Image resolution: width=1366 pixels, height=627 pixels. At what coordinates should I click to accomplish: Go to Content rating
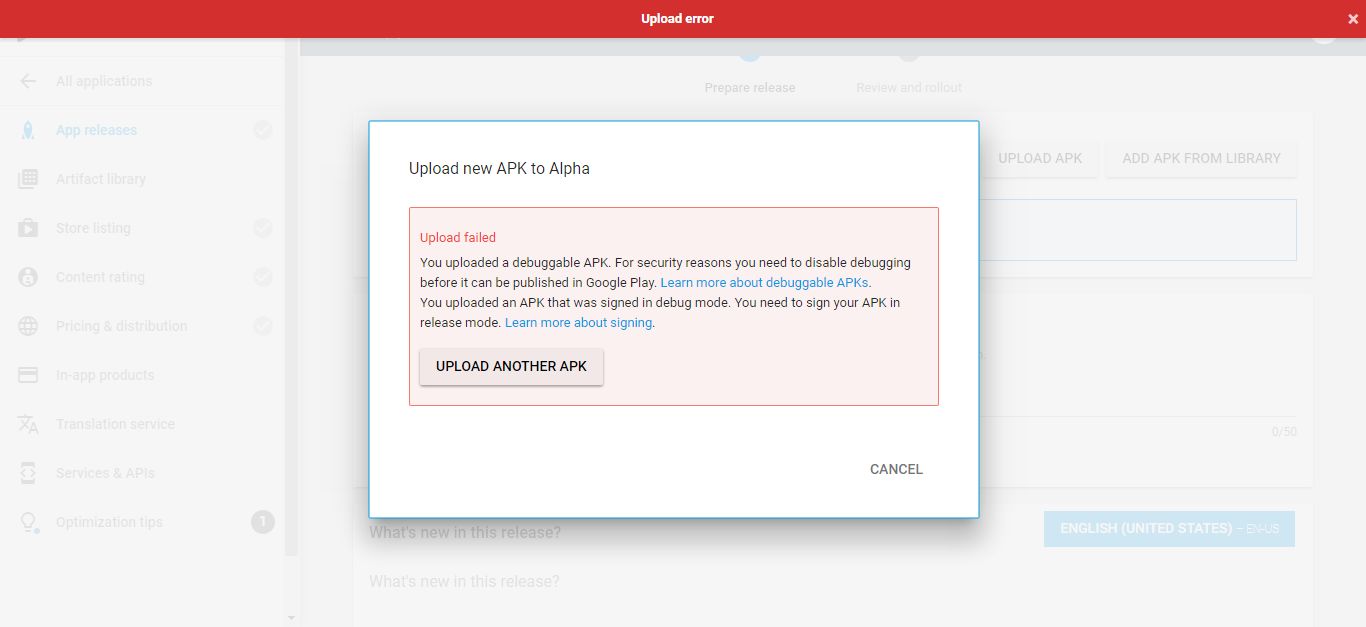100,277
